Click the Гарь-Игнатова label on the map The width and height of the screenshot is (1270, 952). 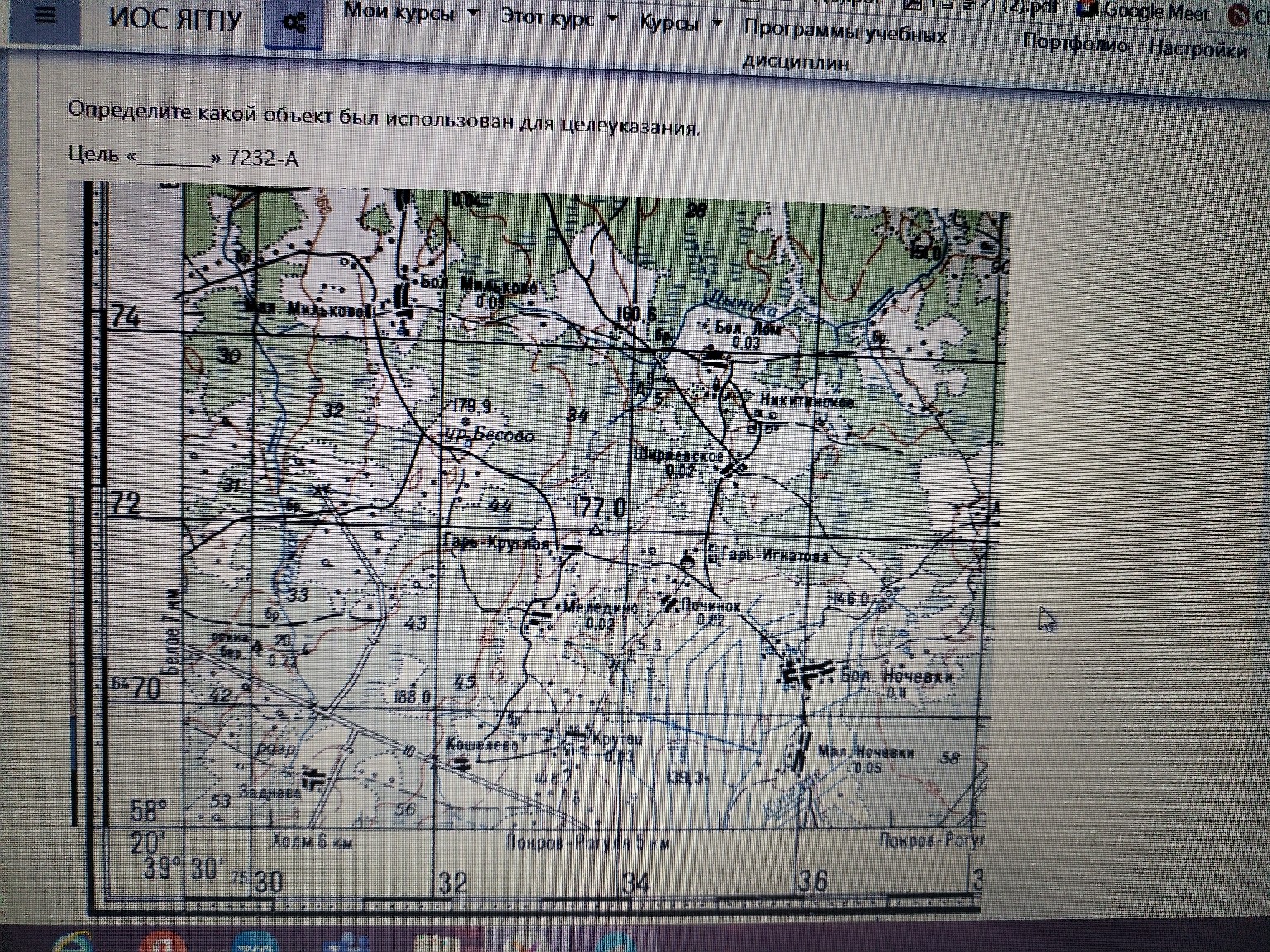(775, 556)
